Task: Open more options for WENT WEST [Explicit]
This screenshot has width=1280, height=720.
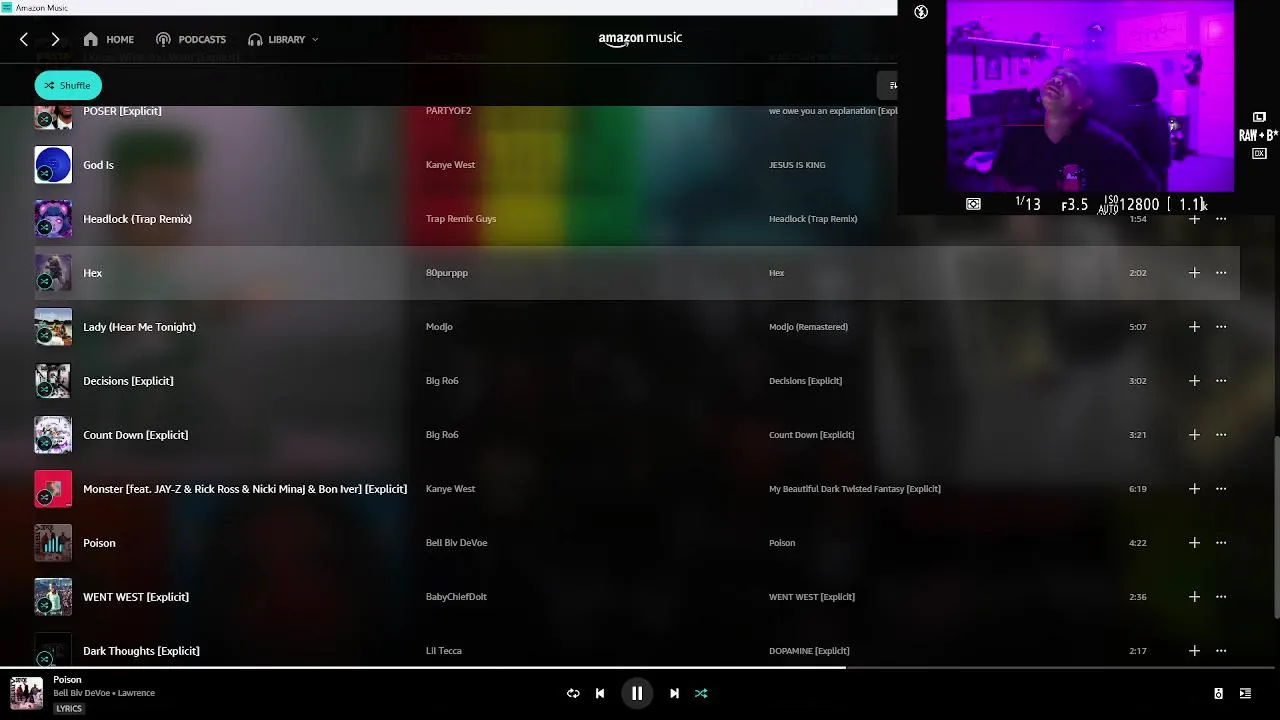Action: (1221, 597)
